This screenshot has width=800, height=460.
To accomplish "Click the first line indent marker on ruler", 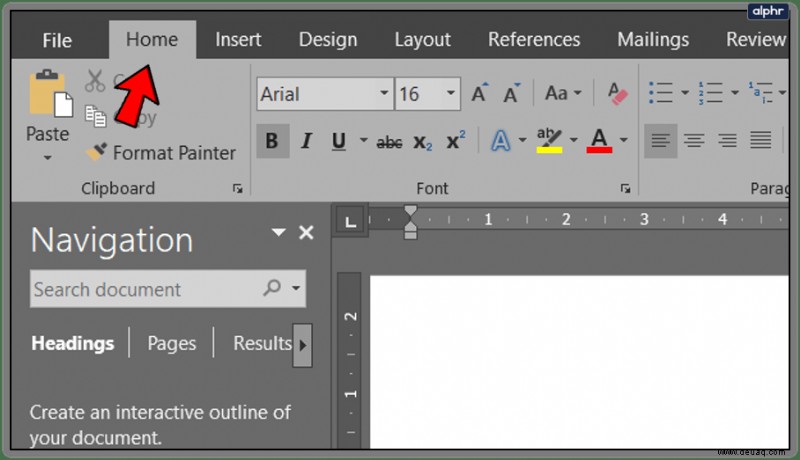I will pos(410,212).
